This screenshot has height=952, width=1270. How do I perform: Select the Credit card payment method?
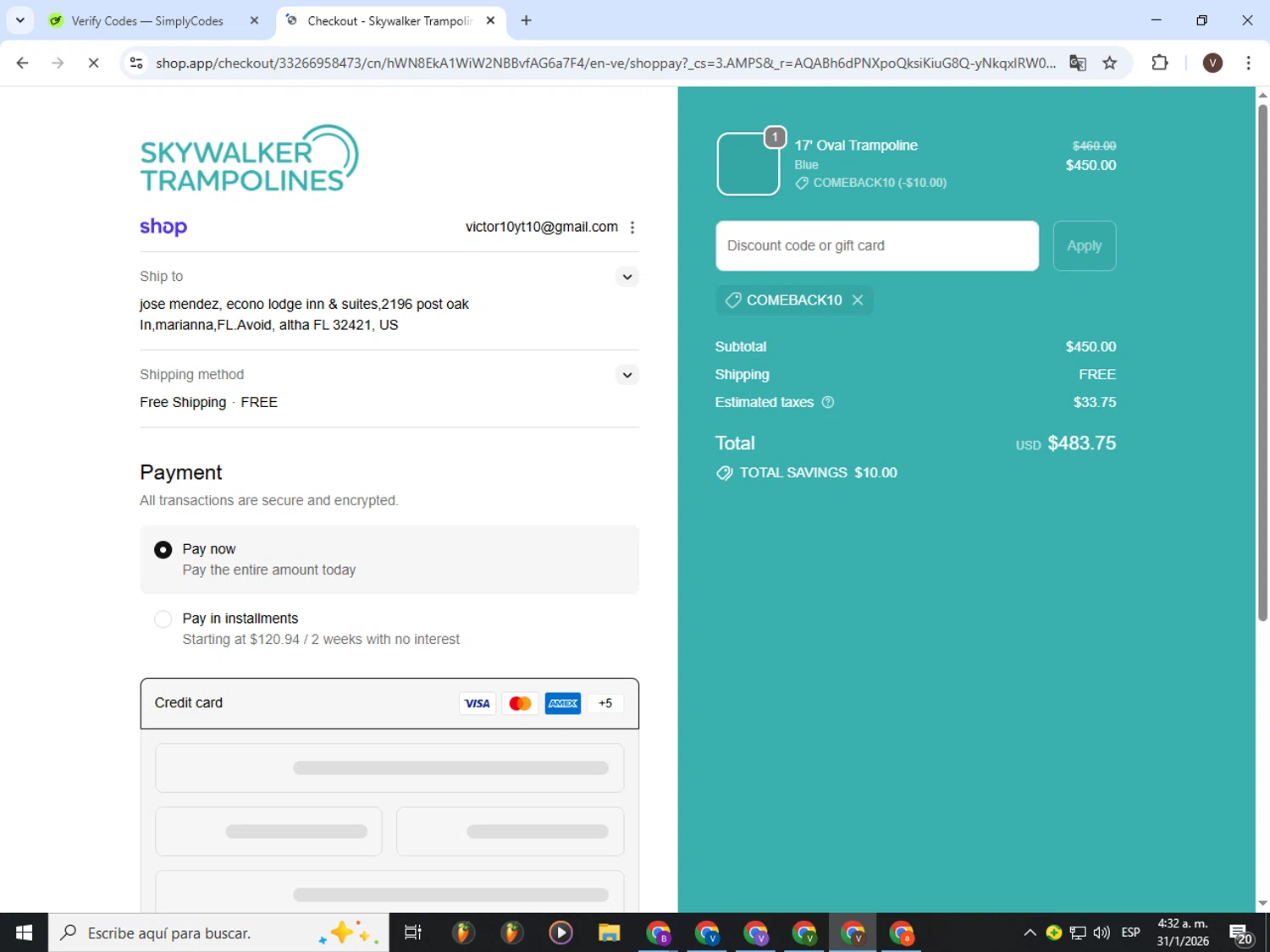coord(389,703)
